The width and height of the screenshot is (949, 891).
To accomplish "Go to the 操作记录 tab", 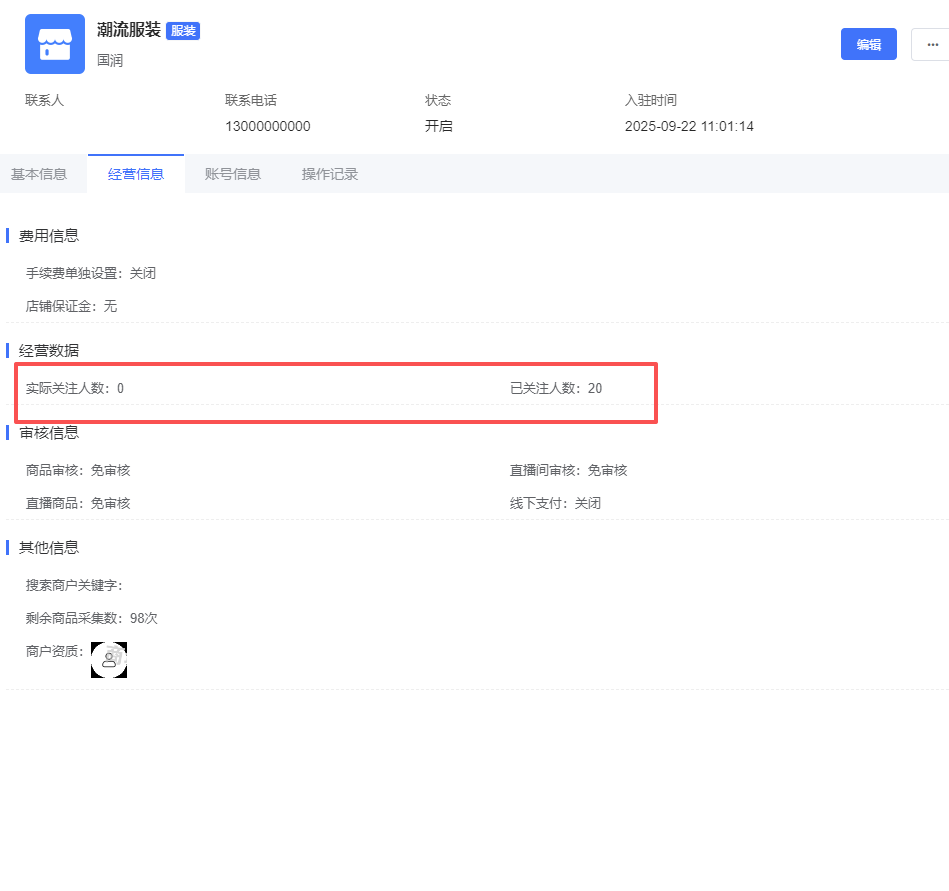I will pyautogui.click(x=330, y=174).
